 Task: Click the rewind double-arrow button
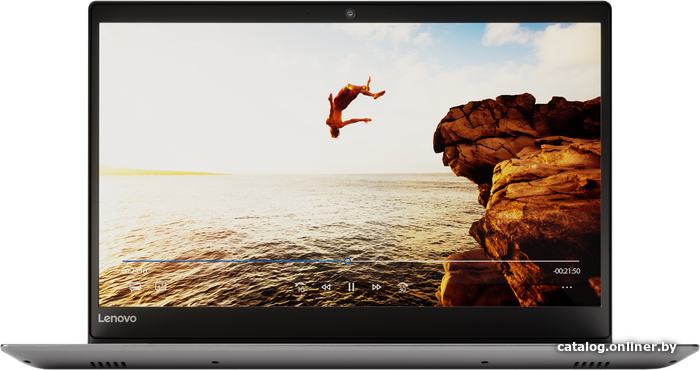click(x=326, y=287)
